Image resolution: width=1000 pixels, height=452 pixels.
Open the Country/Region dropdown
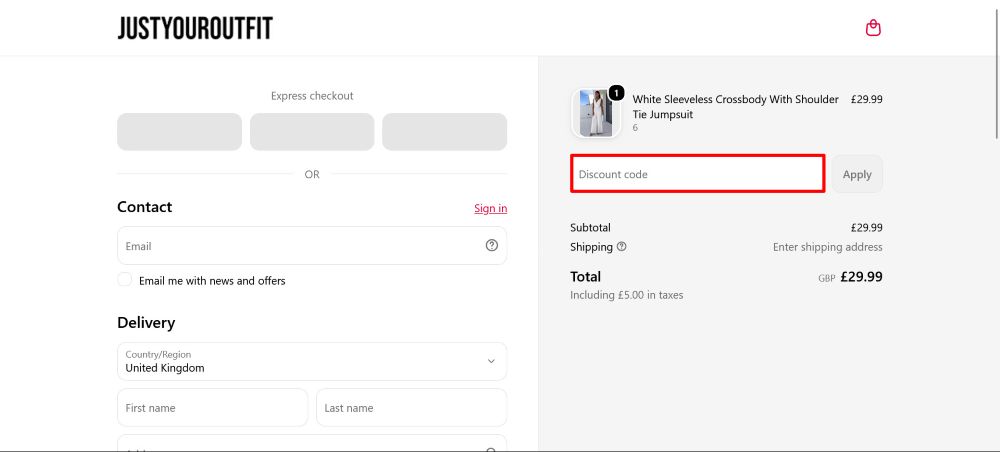[312, 361]
